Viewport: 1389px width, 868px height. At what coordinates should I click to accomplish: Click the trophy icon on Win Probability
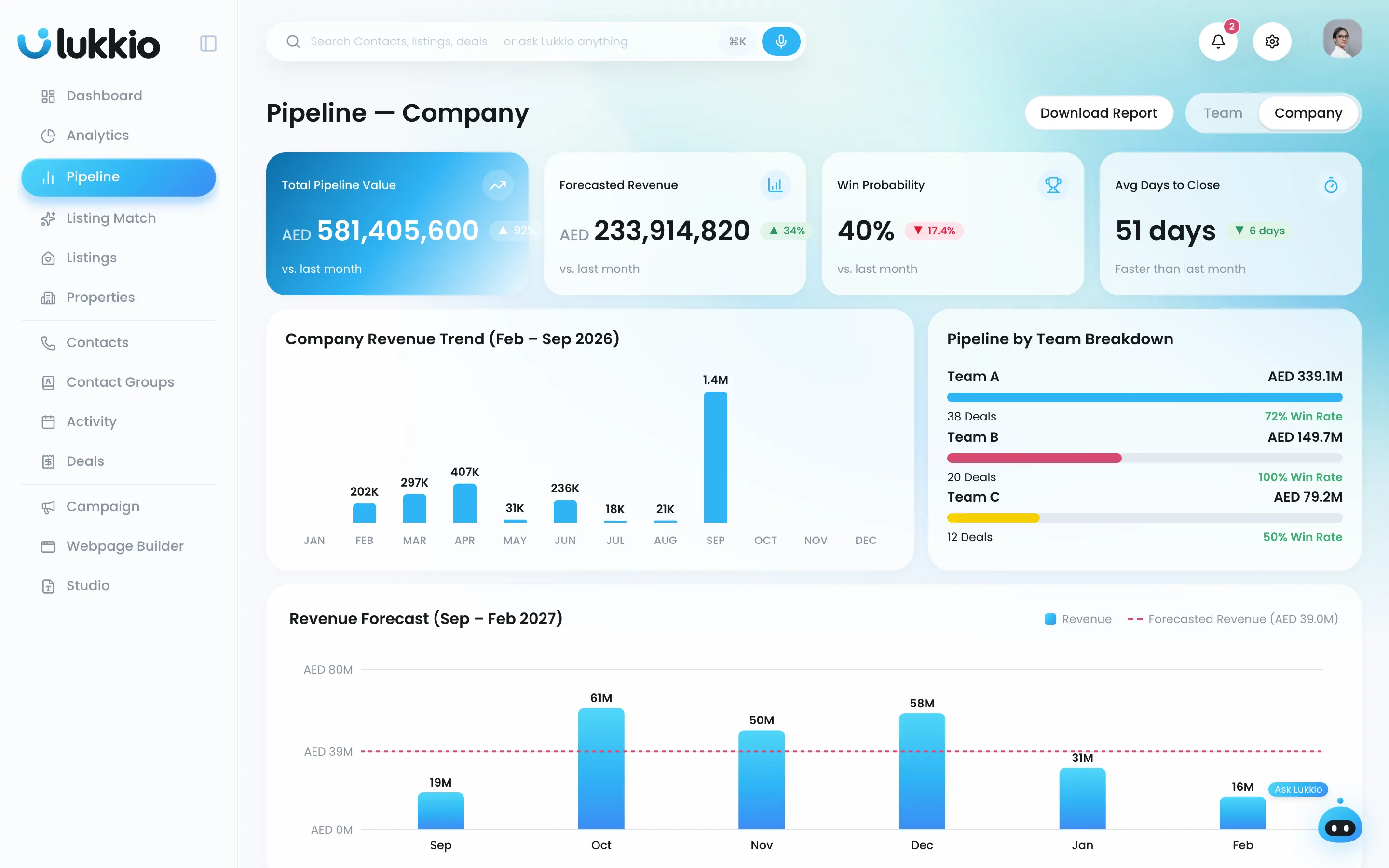[1053, 185]
